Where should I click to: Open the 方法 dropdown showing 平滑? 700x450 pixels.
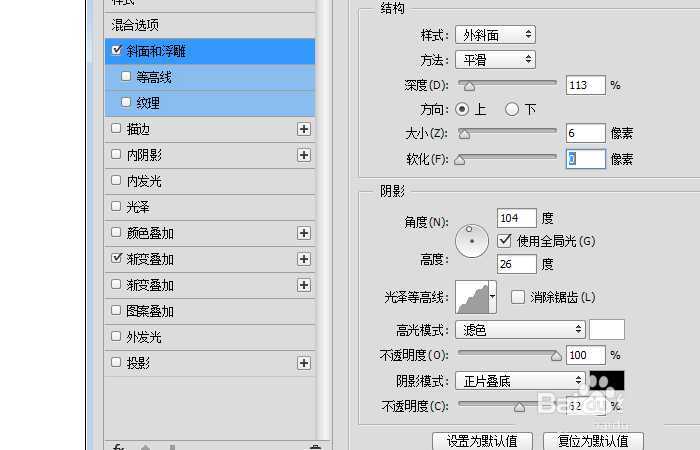coord(494,60)
